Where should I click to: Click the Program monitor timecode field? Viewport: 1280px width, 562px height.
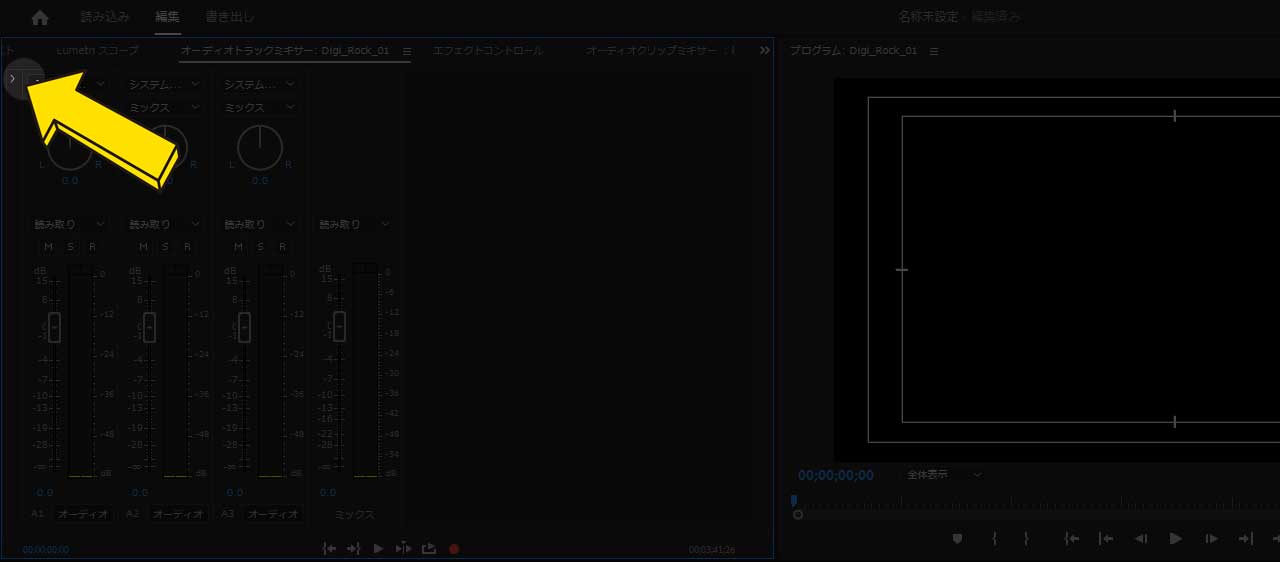[835, 475]
